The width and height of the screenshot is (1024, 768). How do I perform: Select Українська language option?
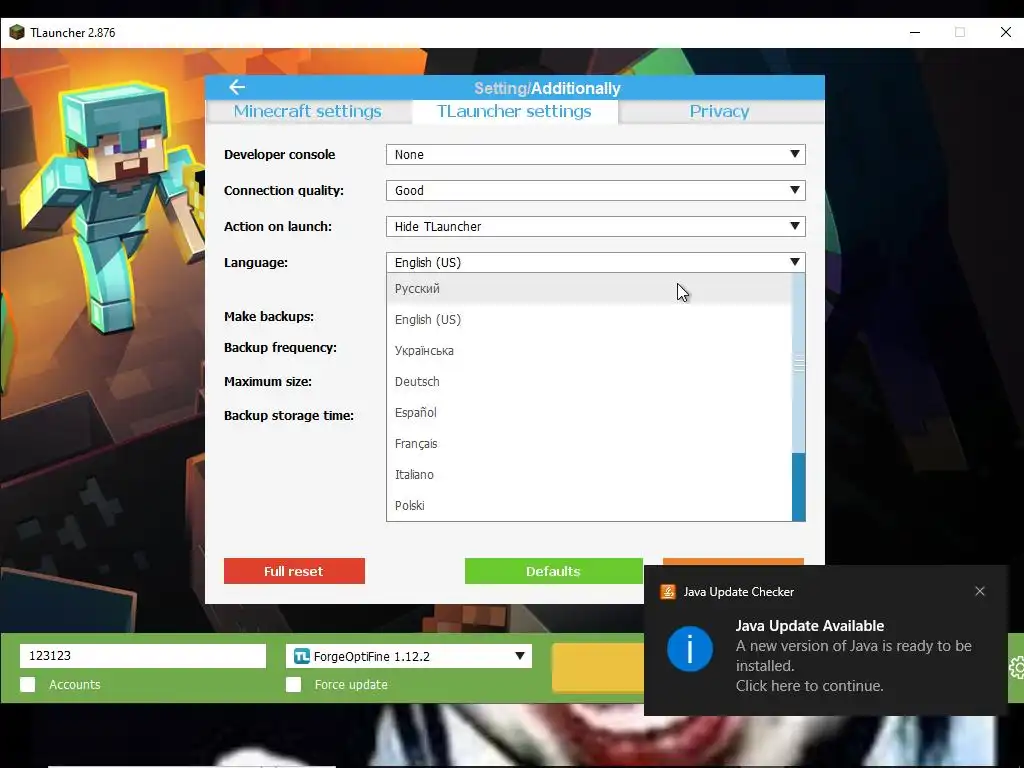589,351
